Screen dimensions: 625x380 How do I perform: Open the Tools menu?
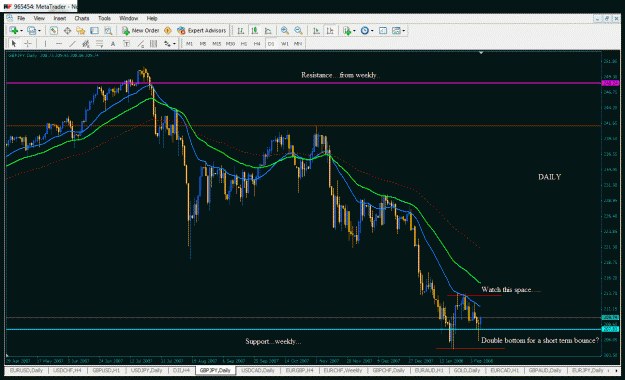coord(104,18)
